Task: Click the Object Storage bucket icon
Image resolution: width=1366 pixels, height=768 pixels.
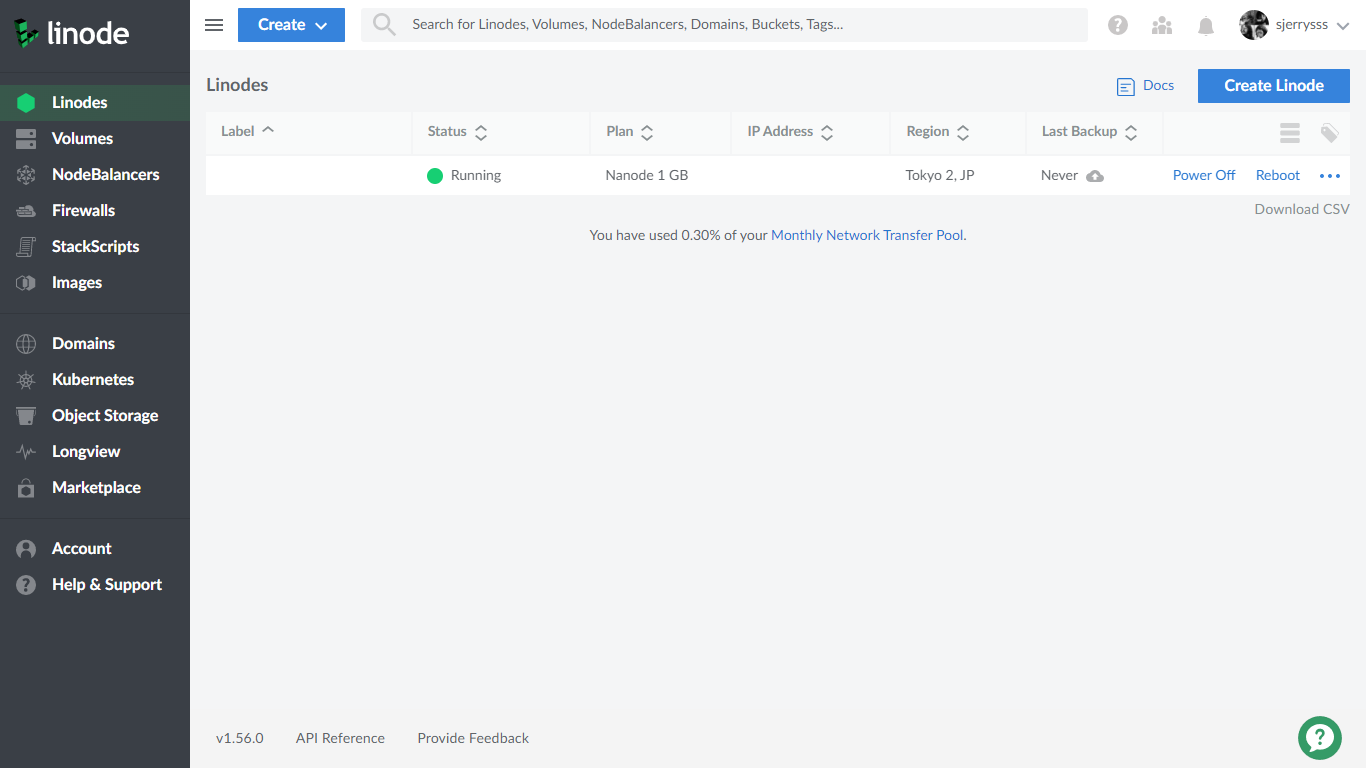Action: pyautogui.click(x=26, y=416)
